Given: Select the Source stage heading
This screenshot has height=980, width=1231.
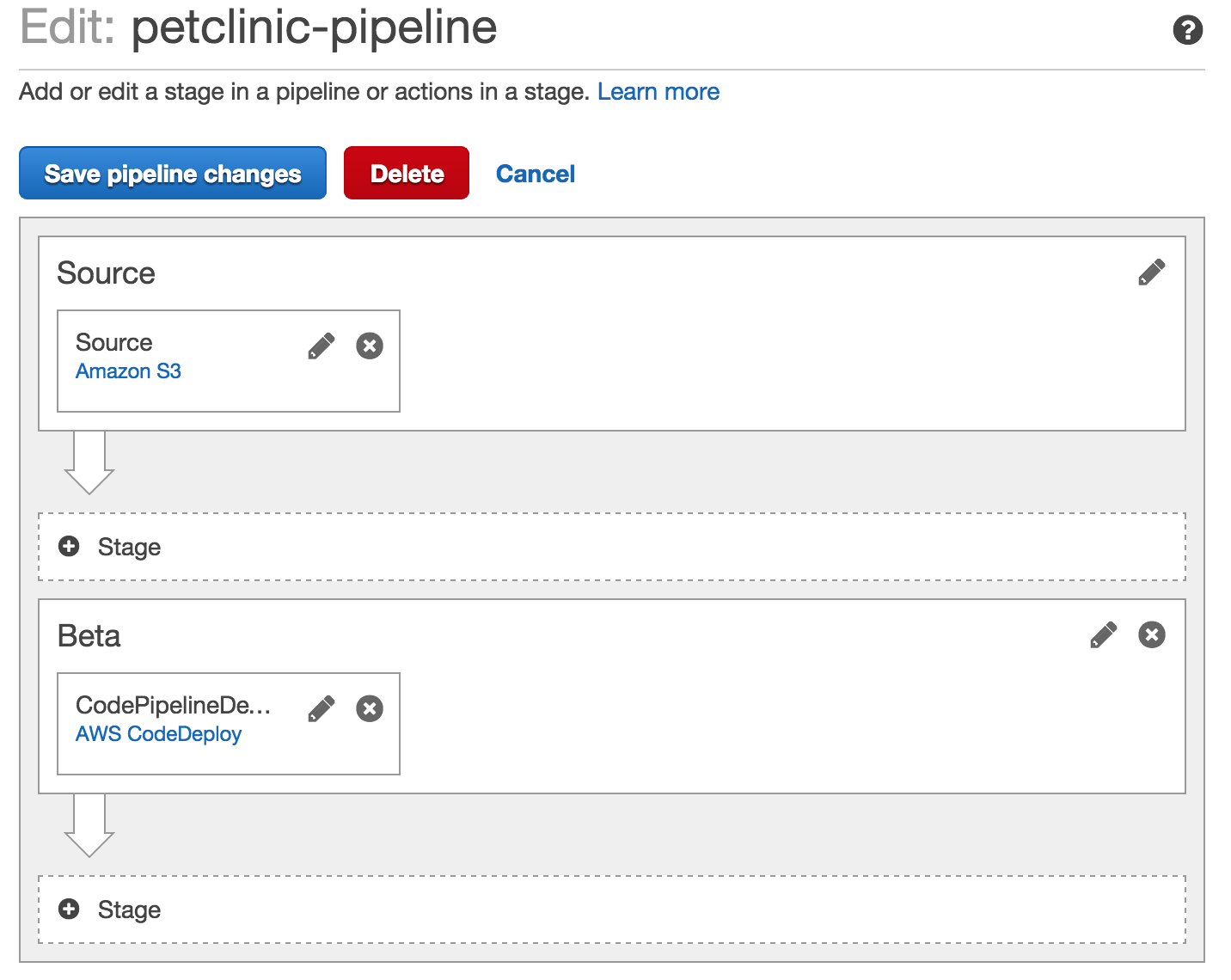Looking at the screenshot, I should click(x=106, y=273).
